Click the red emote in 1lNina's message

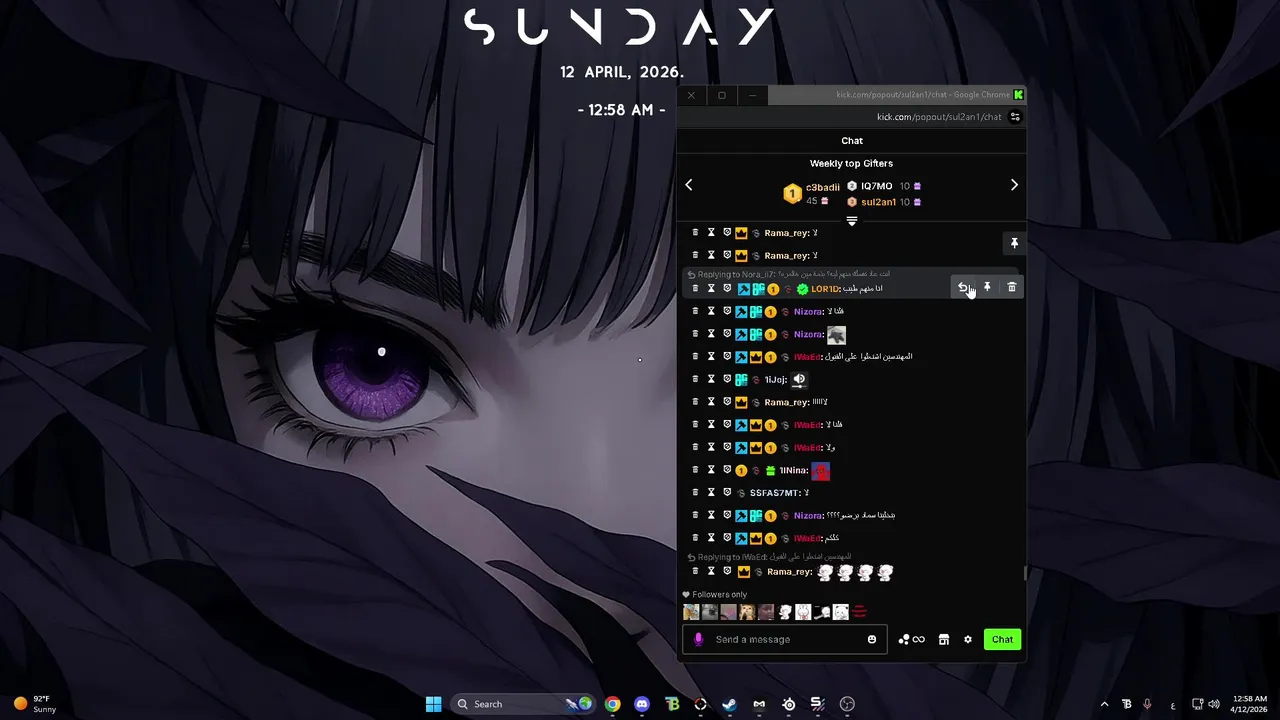click(x=821, y=470)
